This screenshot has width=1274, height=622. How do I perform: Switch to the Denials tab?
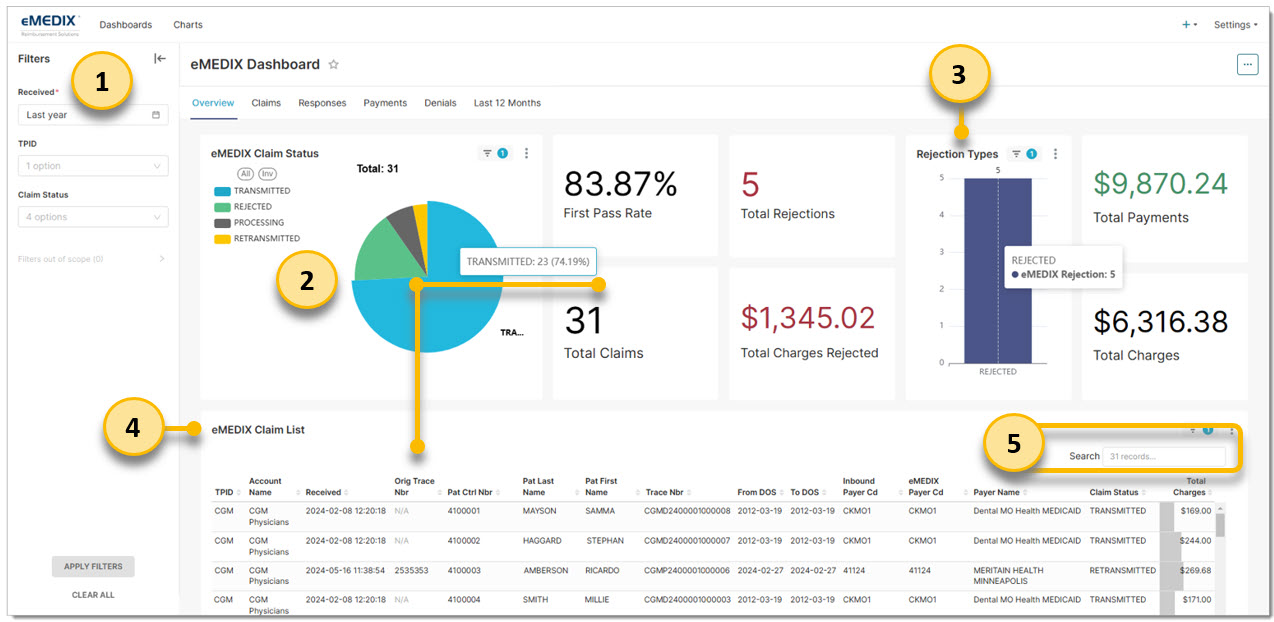click(x=440, y=103)
